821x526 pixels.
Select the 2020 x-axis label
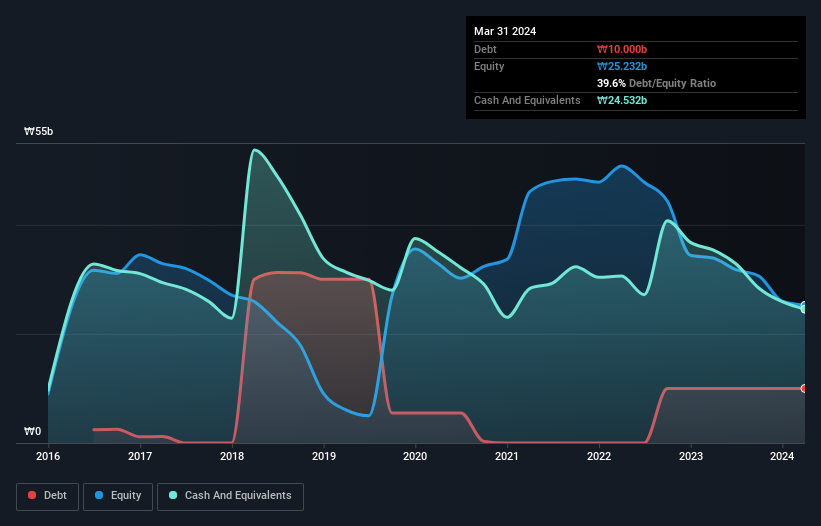click(415, 456)
